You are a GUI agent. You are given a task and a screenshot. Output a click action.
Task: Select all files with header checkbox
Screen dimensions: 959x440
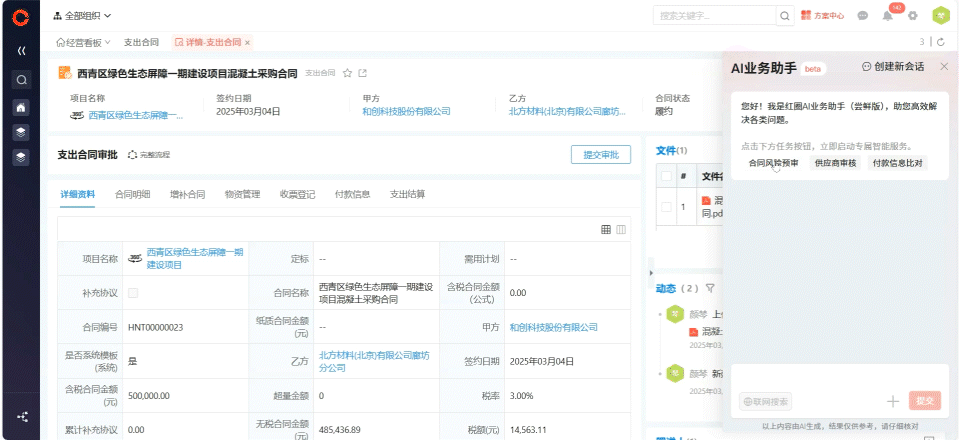[x=665, y=176]
